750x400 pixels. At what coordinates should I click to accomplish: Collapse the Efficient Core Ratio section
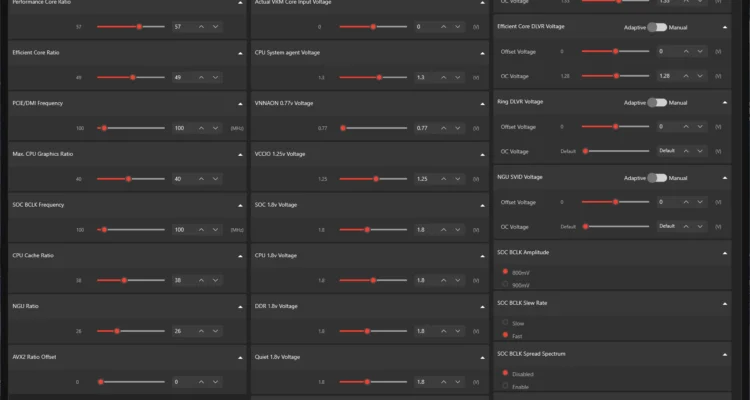[240, 53]
